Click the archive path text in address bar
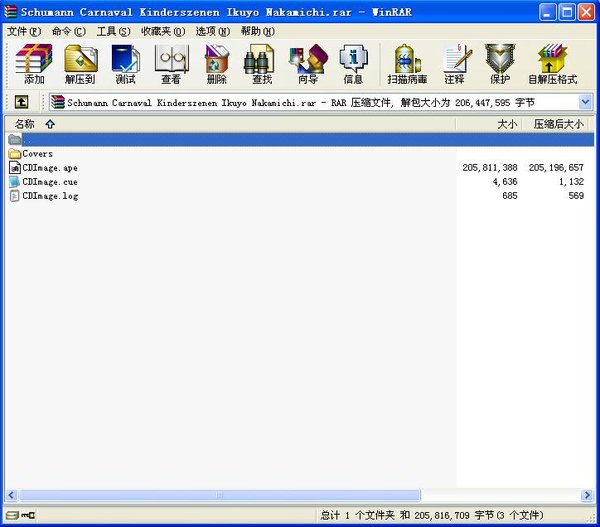 point(301,103)
